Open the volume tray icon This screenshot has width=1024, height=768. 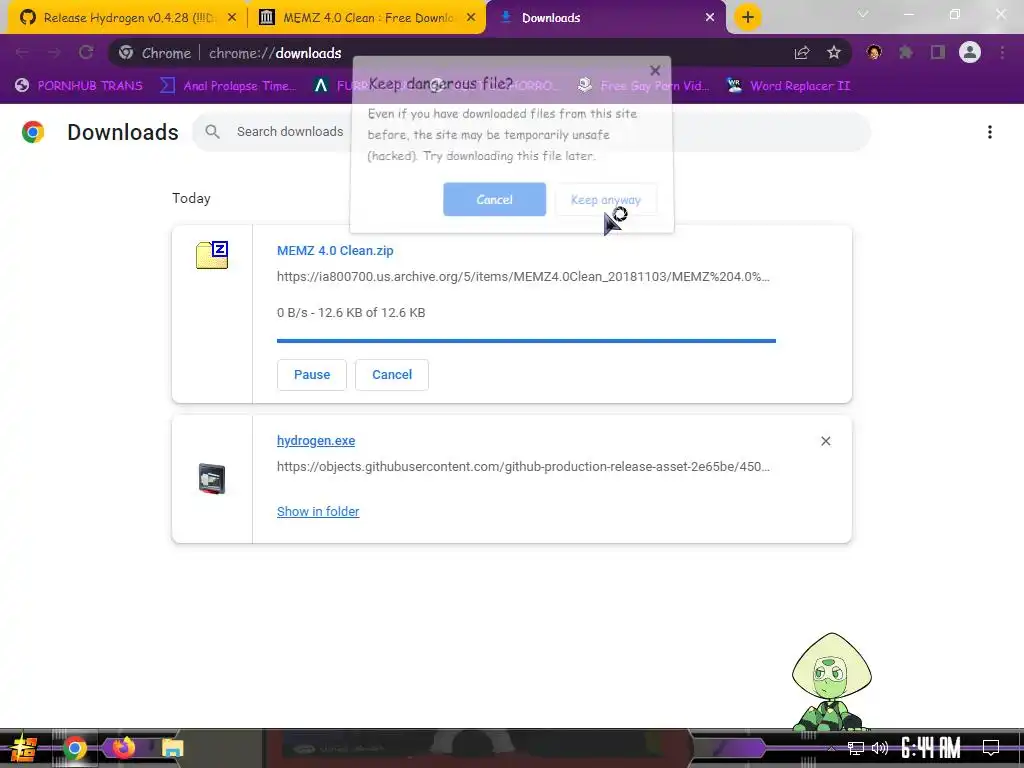pos(880,748)
